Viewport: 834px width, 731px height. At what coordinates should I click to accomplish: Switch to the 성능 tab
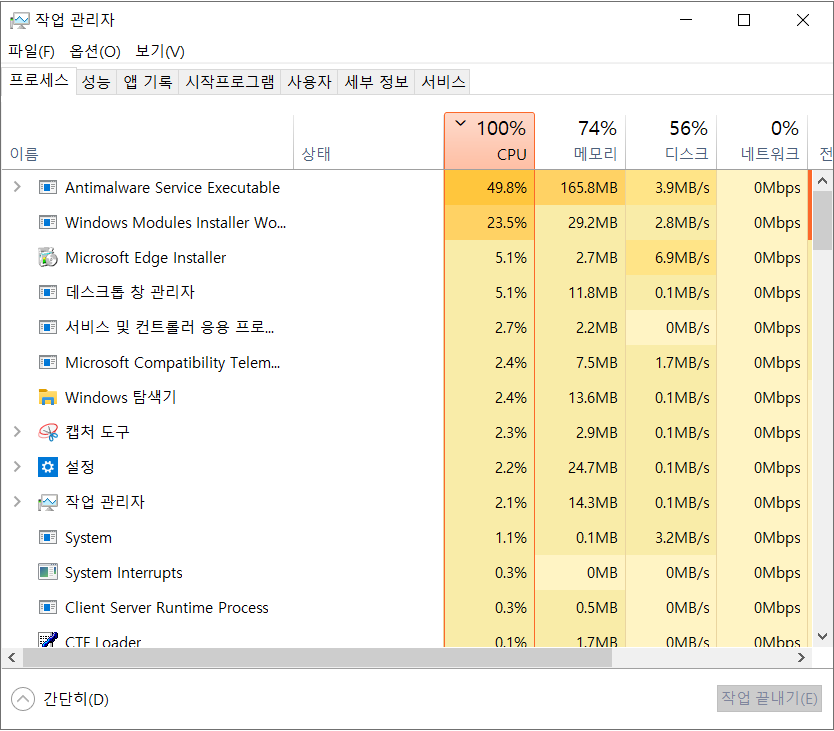pyautogui.click(x=96, y=82)
